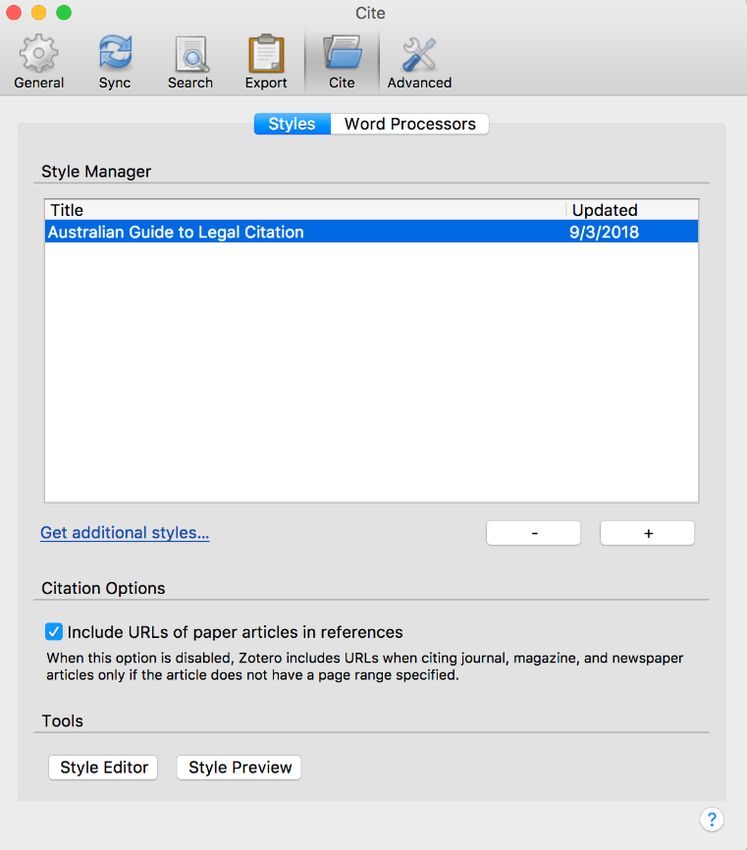Screen dimensions: 747x850
Task: Minimize the window with yellow button
Action: [39, 12]
